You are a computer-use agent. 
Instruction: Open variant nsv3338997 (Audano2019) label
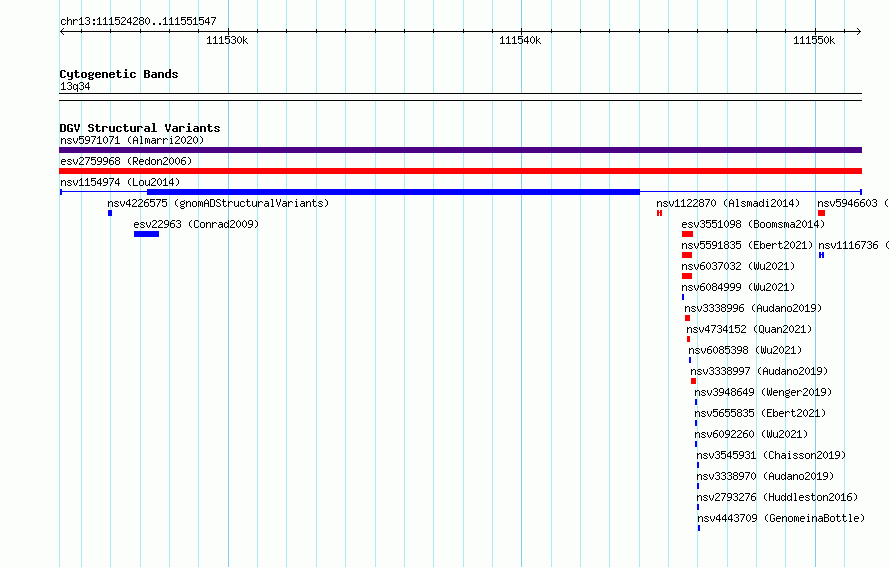coord(759,371)
